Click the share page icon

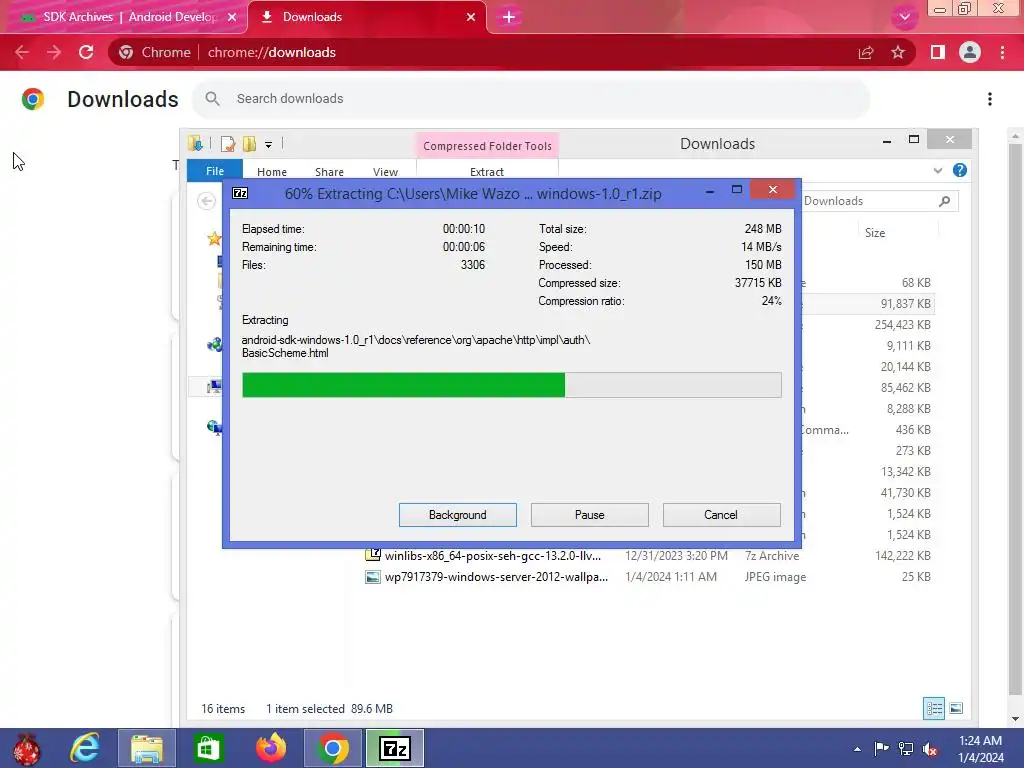coord(866,52)
